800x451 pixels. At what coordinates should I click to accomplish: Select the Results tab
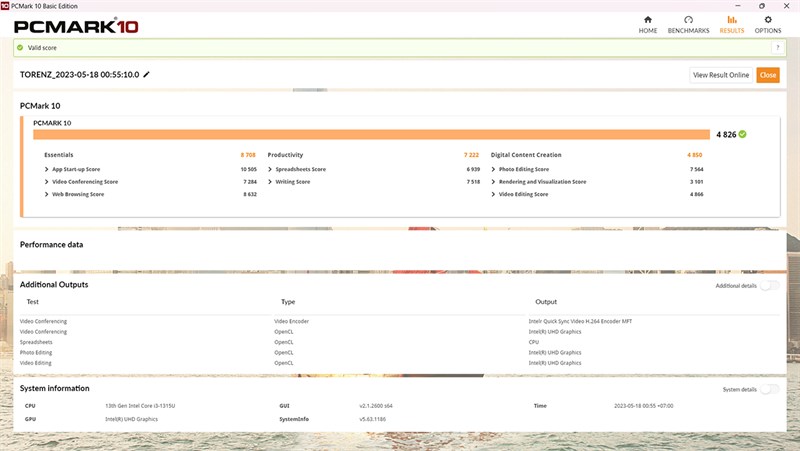click(732, 24)
